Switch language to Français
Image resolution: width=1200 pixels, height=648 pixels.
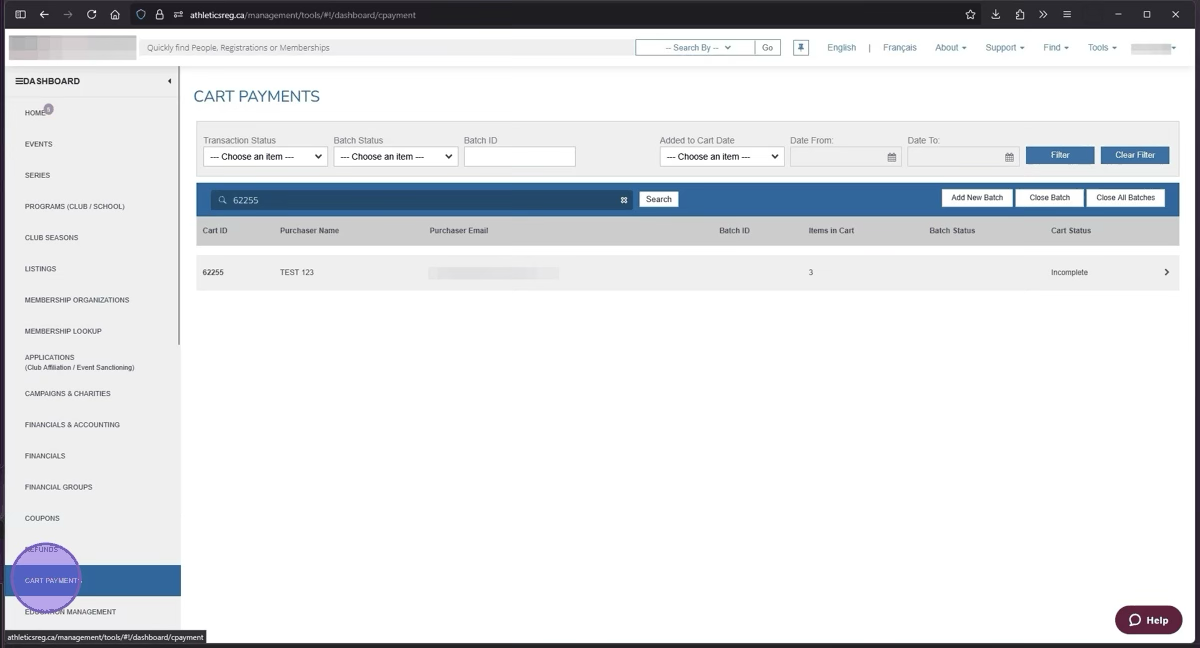(899, 47)
